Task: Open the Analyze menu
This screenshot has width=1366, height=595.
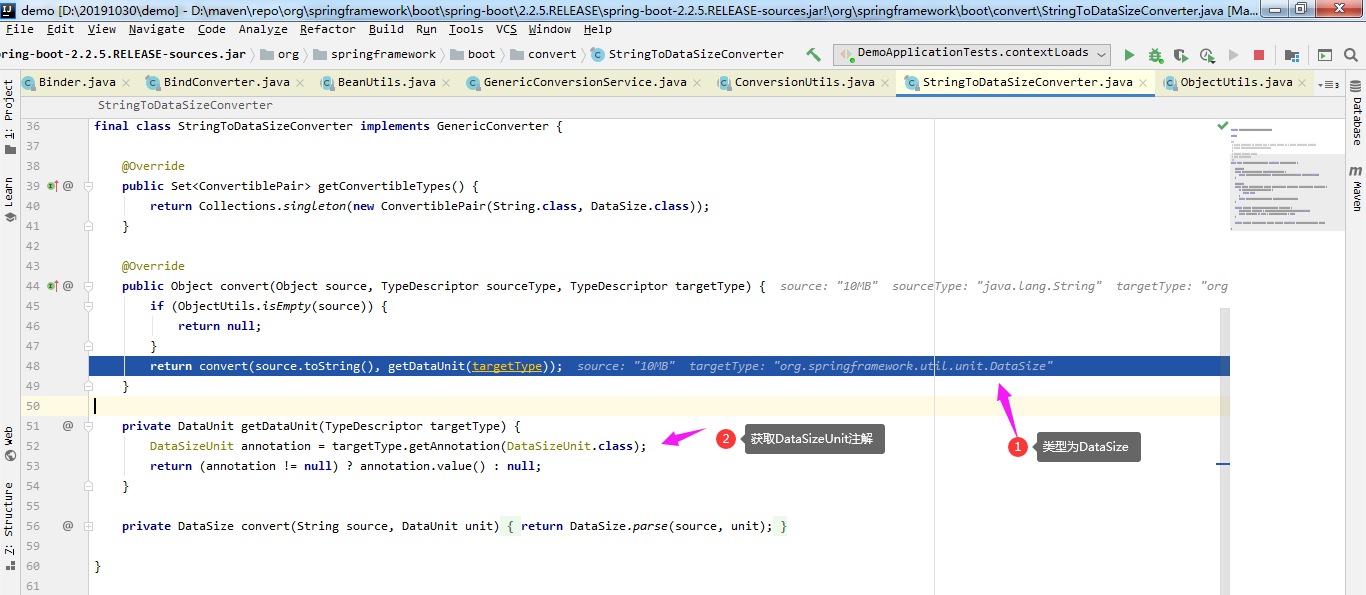Action: point(263,29)
